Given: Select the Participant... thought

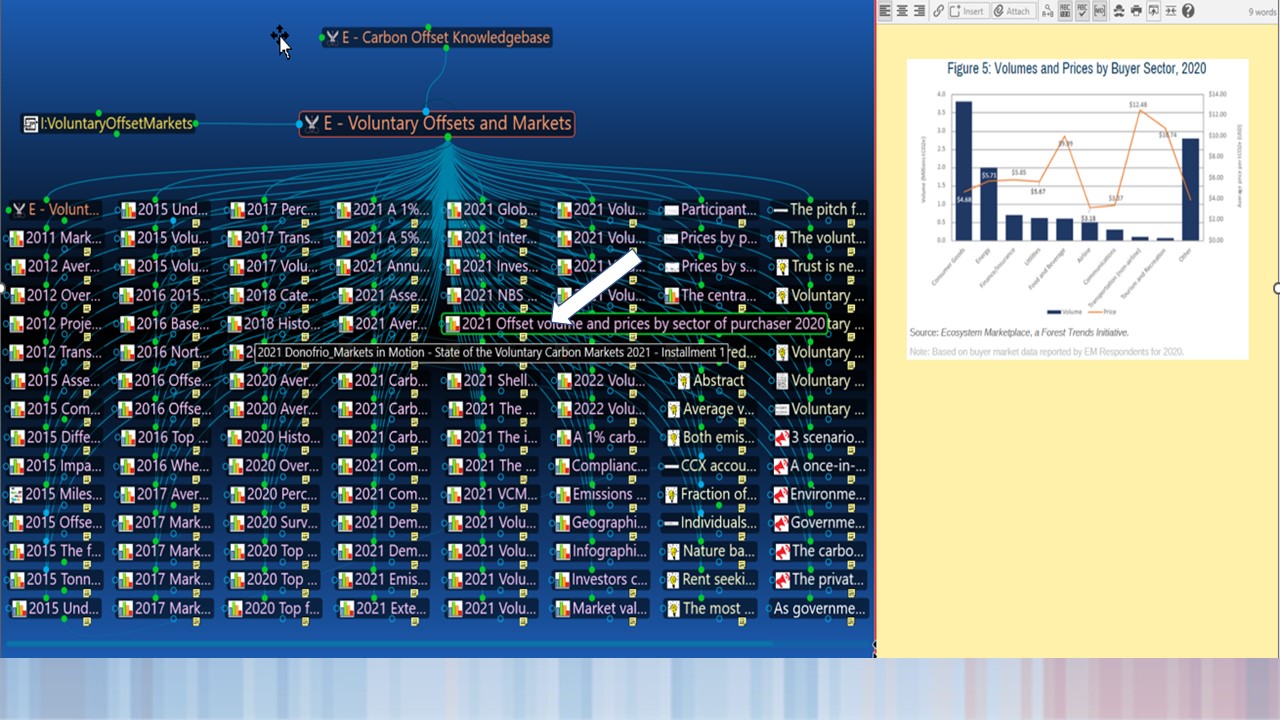Looking at the screenshot, I should pos(710,210).
